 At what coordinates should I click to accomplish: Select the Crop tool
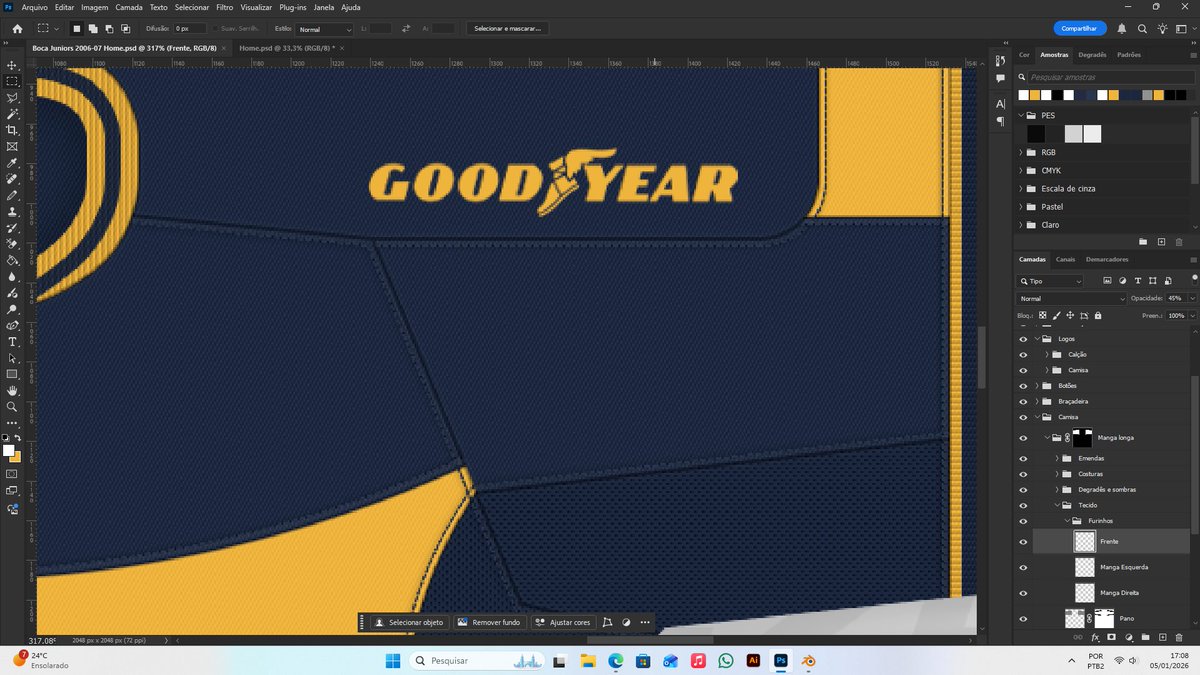(12, 130)
